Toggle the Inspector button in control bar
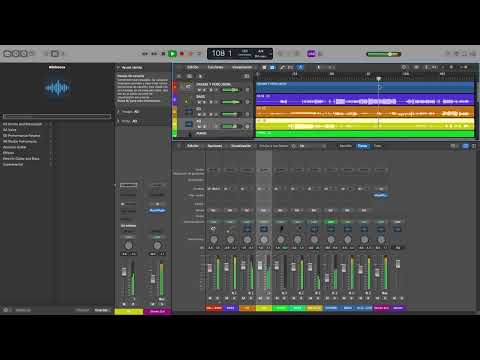The width and height of the screenshot is (480, 360). [15, 53]
